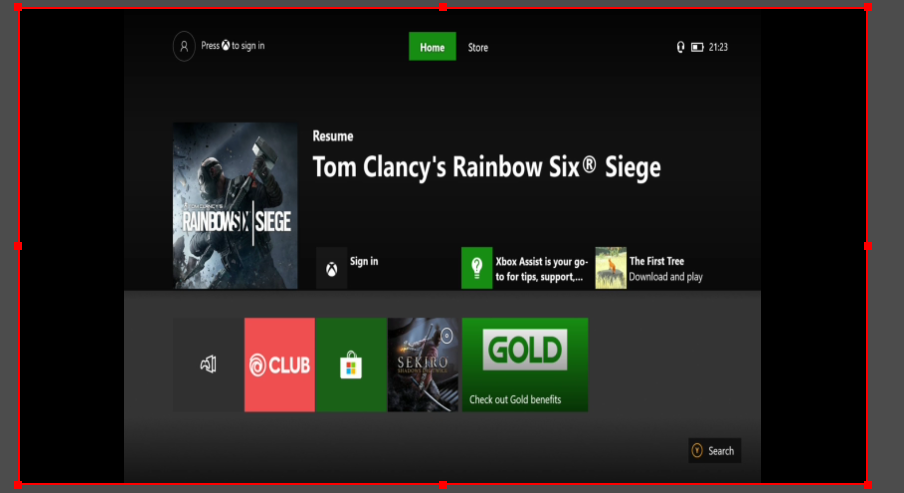Open The First Tree Download and play
The width and height of the screenshot is (904, 493).
(666, 269)
